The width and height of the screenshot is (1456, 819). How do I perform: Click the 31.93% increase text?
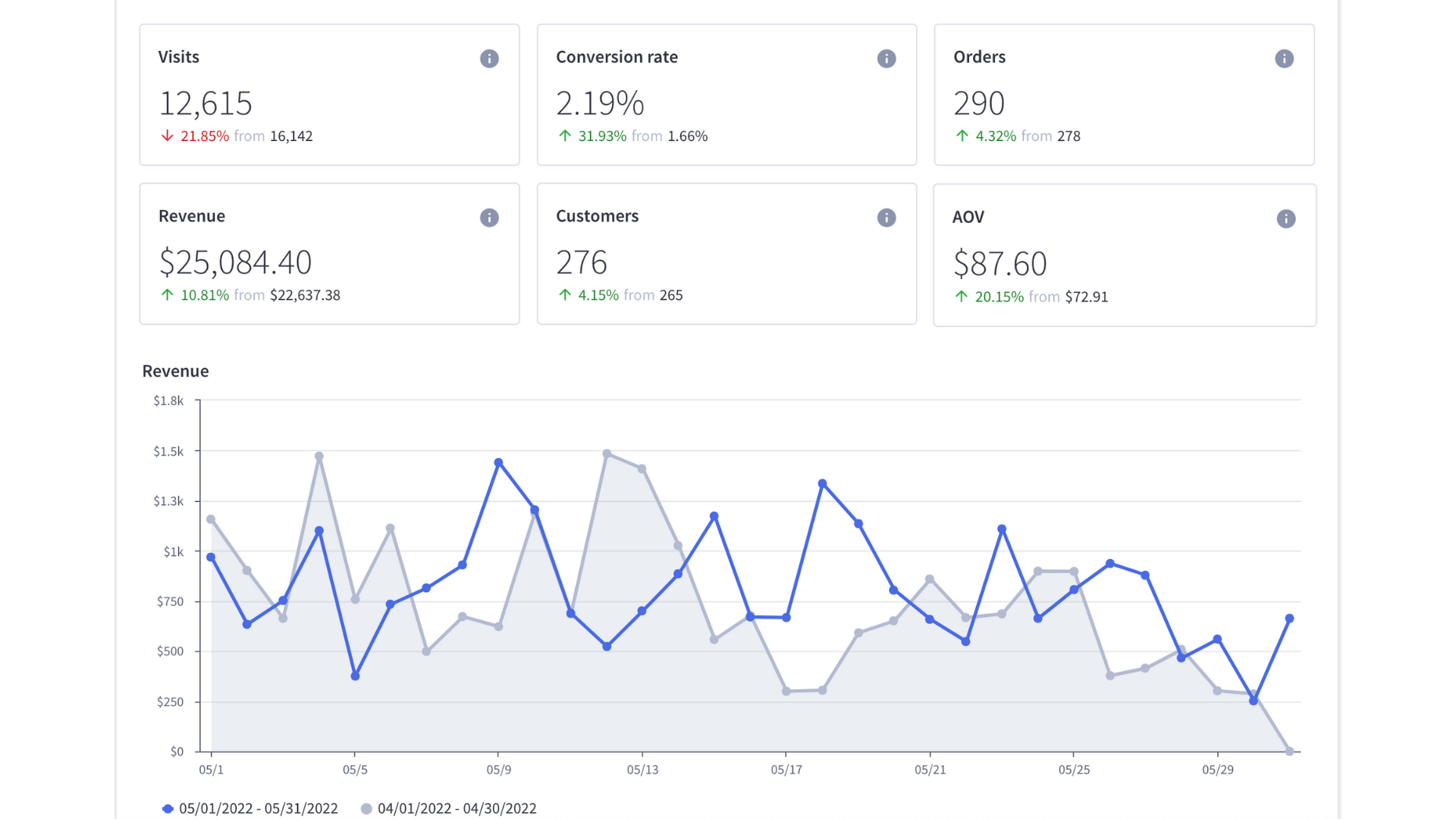[602, 136]
